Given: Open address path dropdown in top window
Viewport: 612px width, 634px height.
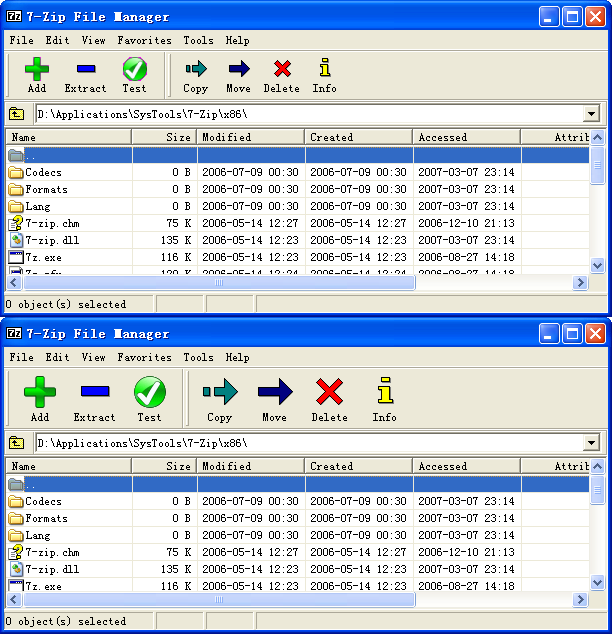Looking at the screenshot, I should coord(591,114).
